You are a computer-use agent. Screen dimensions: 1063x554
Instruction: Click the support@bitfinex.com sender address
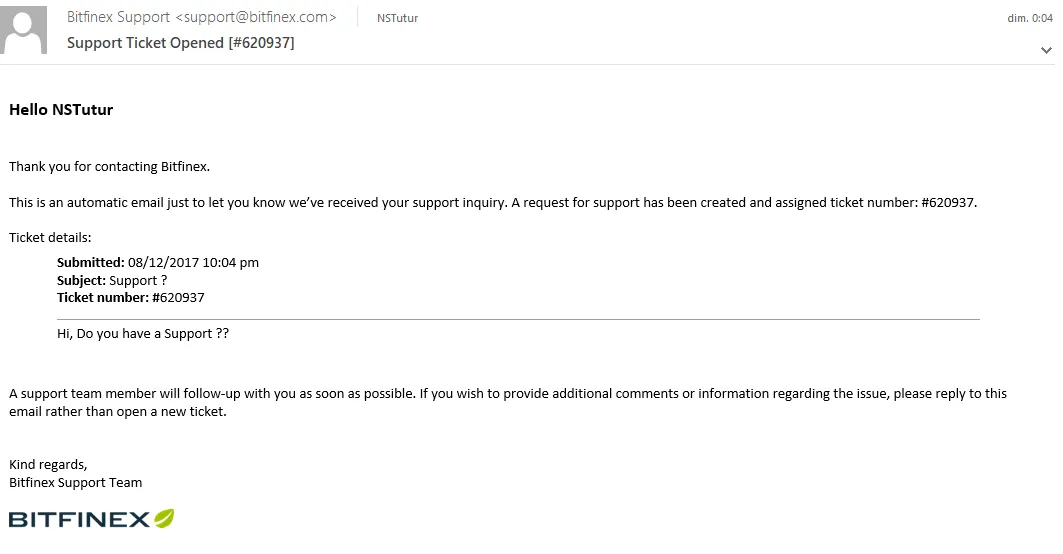pyautogui.click(x=256, y=18)
